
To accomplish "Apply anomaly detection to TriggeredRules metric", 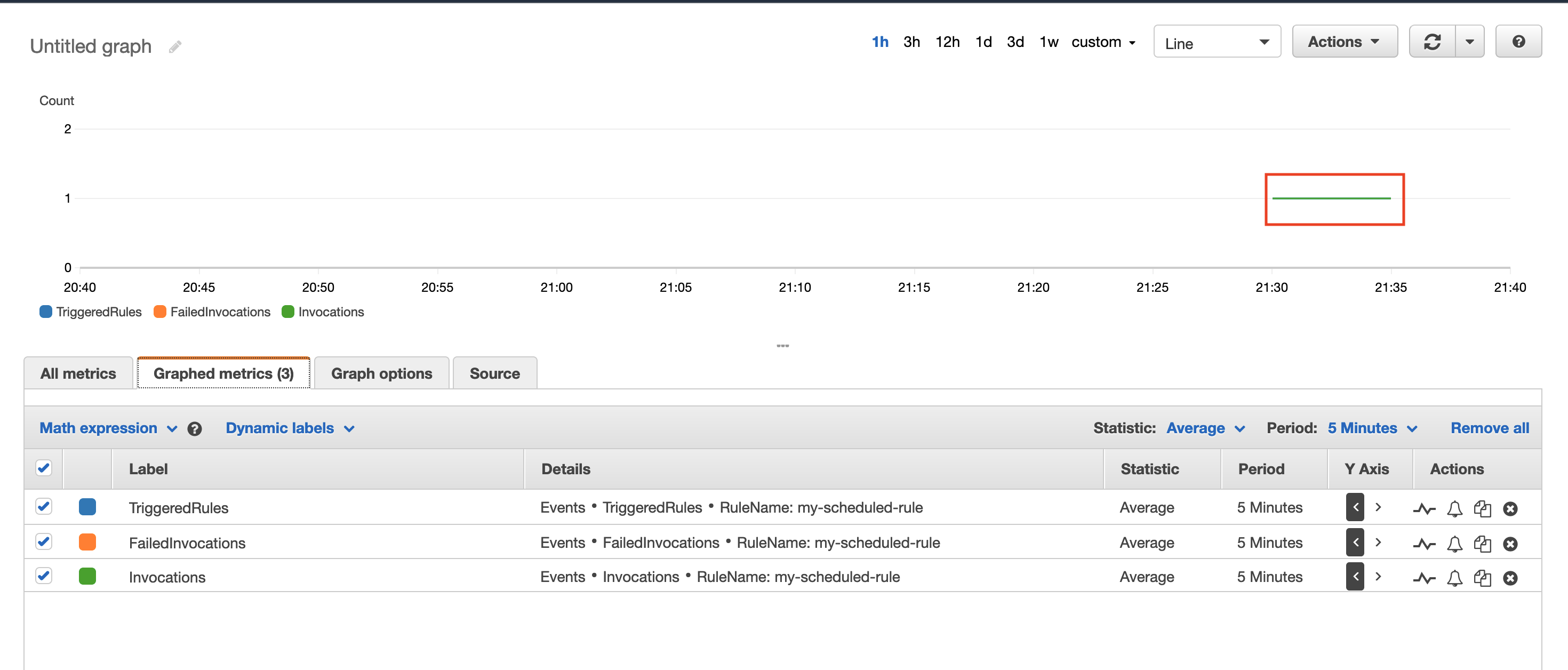I will tap(1424, 508).
